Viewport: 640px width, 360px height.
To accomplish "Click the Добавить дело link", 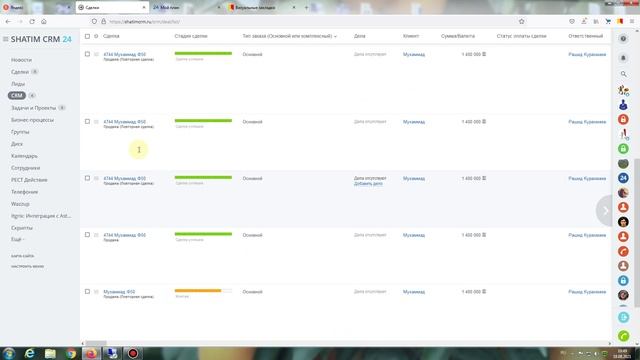I will 368,184.
